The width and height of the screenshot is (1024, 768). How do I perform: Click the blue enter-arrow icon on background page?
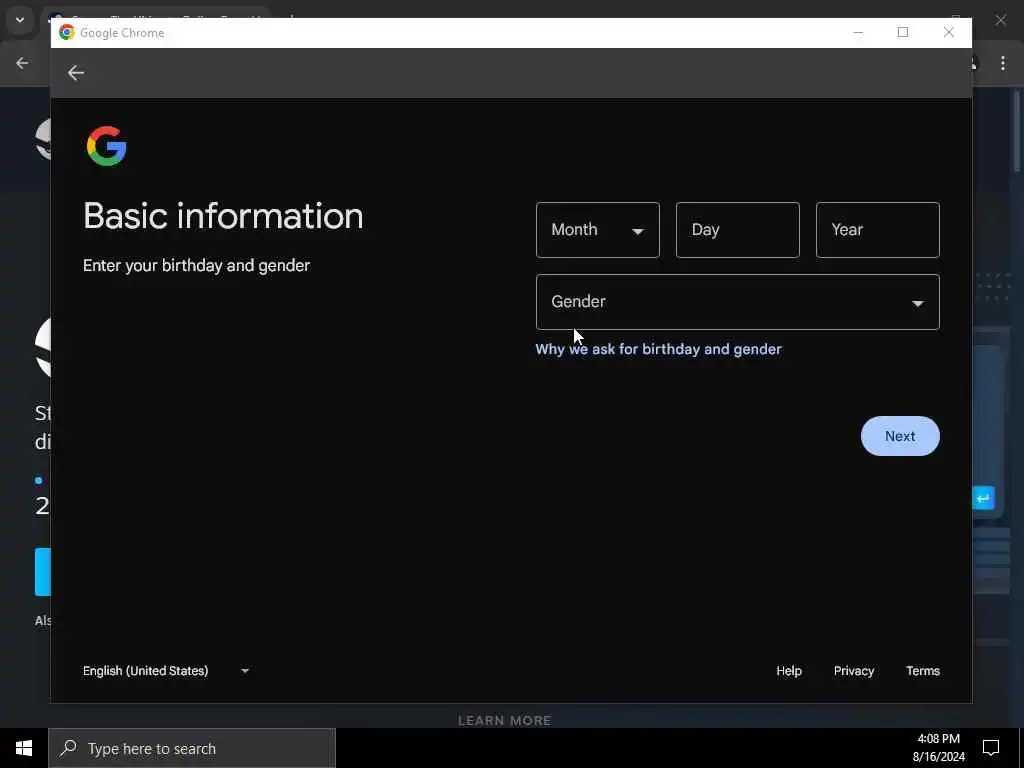click(x=984, y=498)
